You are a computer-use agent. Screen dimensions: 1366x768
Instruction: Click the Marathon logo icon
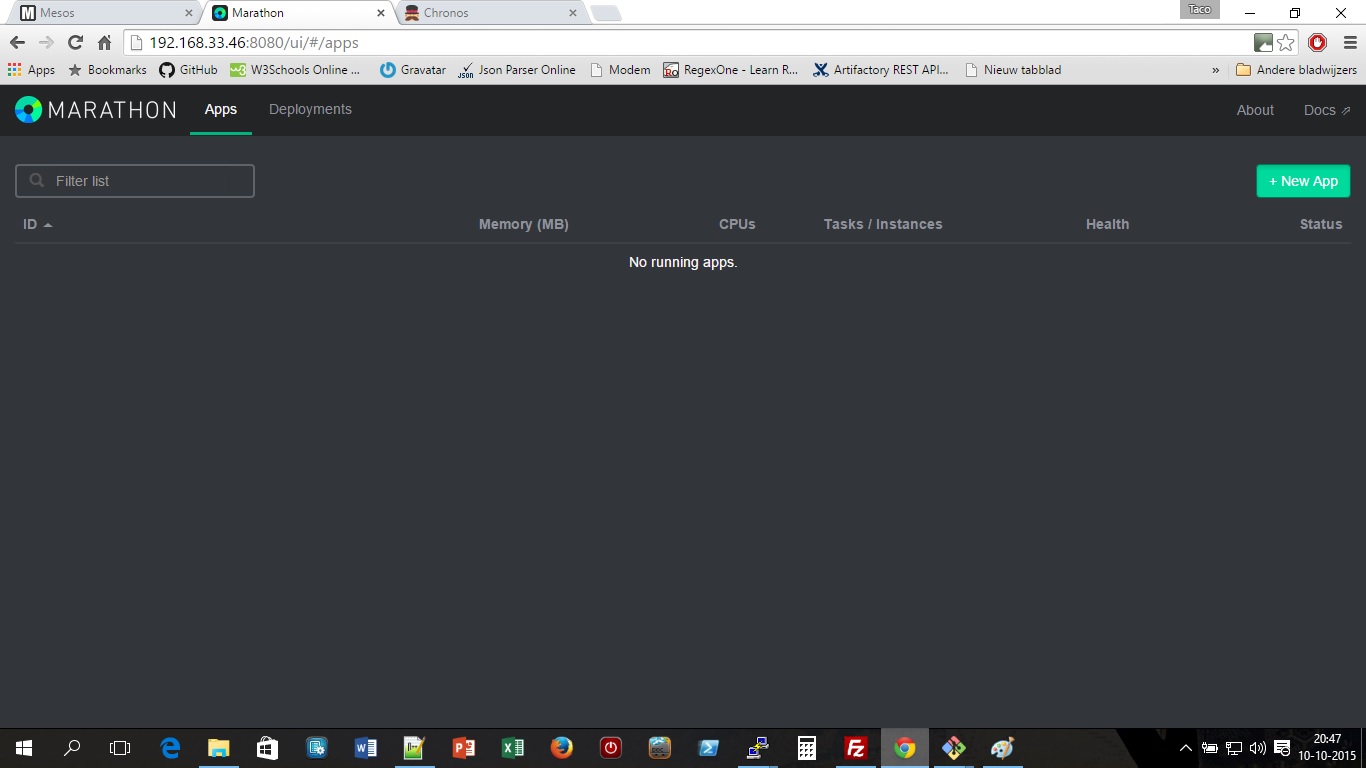tap(29, 110)
